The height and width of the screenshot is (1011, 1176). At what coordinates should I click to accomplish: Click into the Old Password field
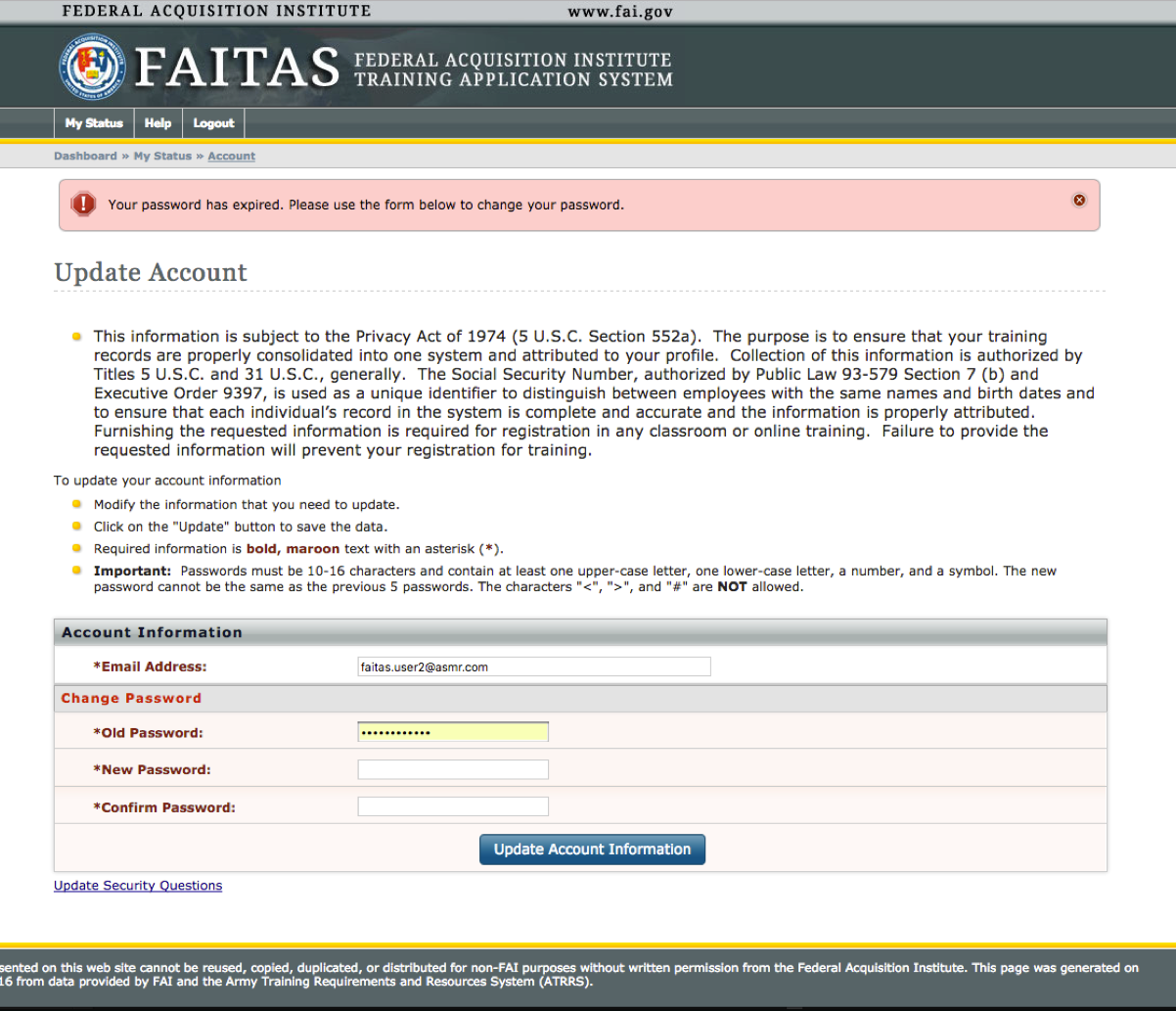pyautogui.click(x=453, y=732)
